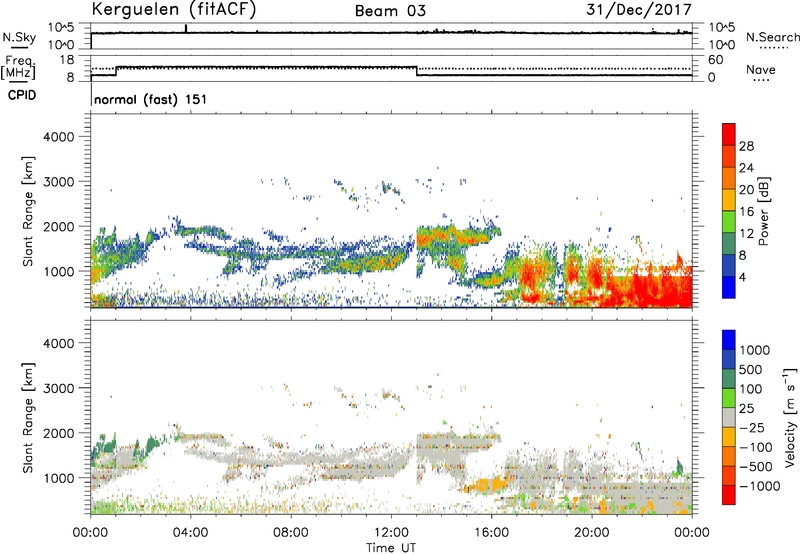Click the blue bottom swatch of Power colorbar
Image resolution: width=800 pixels, height=554 pixels.
click(729, 287)
